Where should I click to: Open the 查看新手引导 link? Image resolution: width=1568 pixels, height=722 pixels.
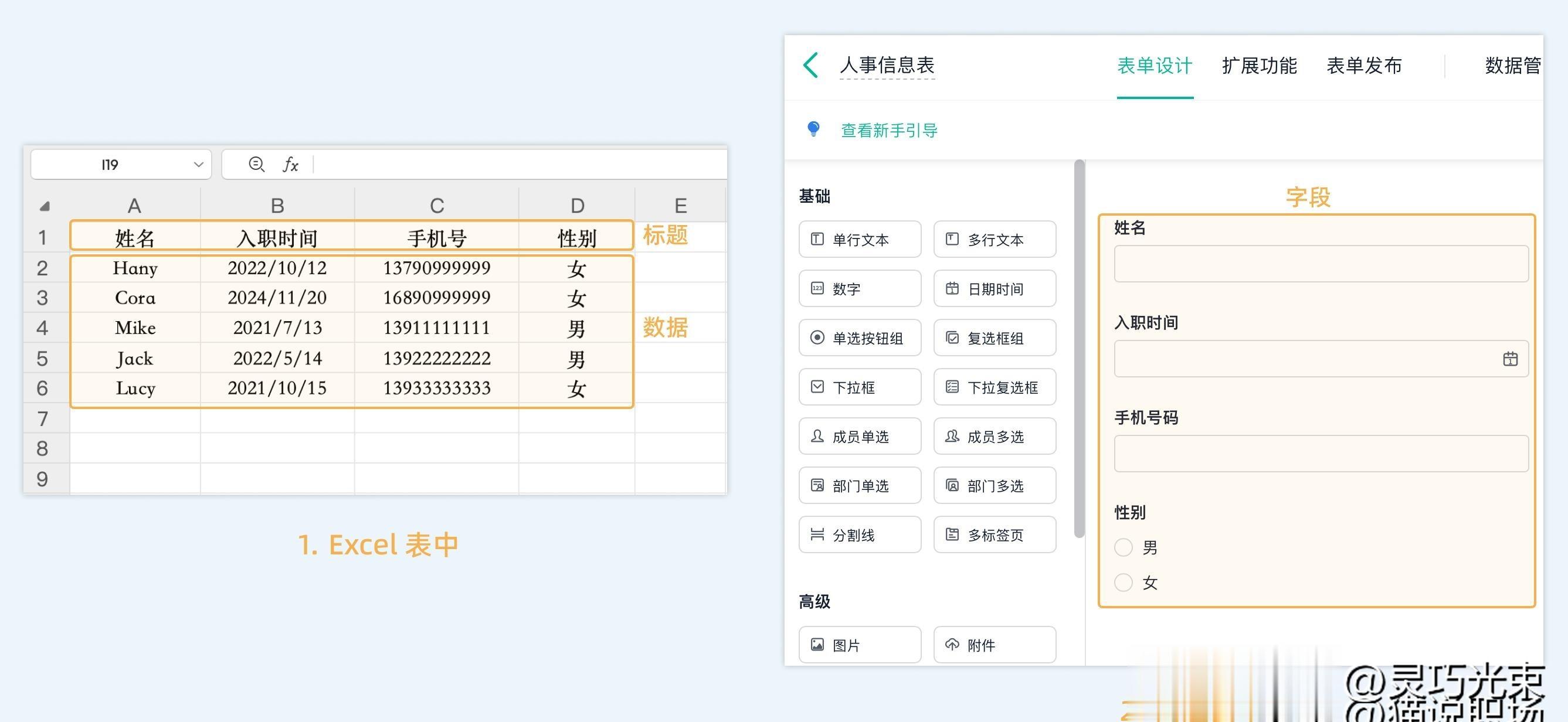click(x=889, y=130)
